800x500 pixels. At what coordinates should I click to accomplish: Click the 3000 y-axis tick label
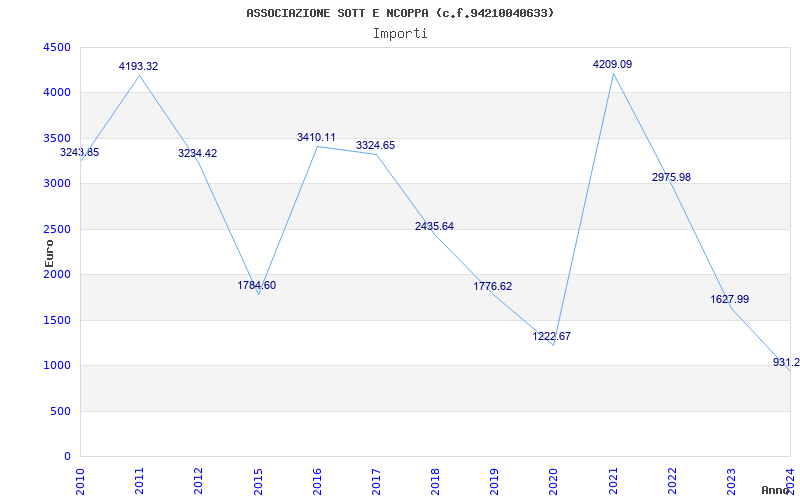click(57, 184)
